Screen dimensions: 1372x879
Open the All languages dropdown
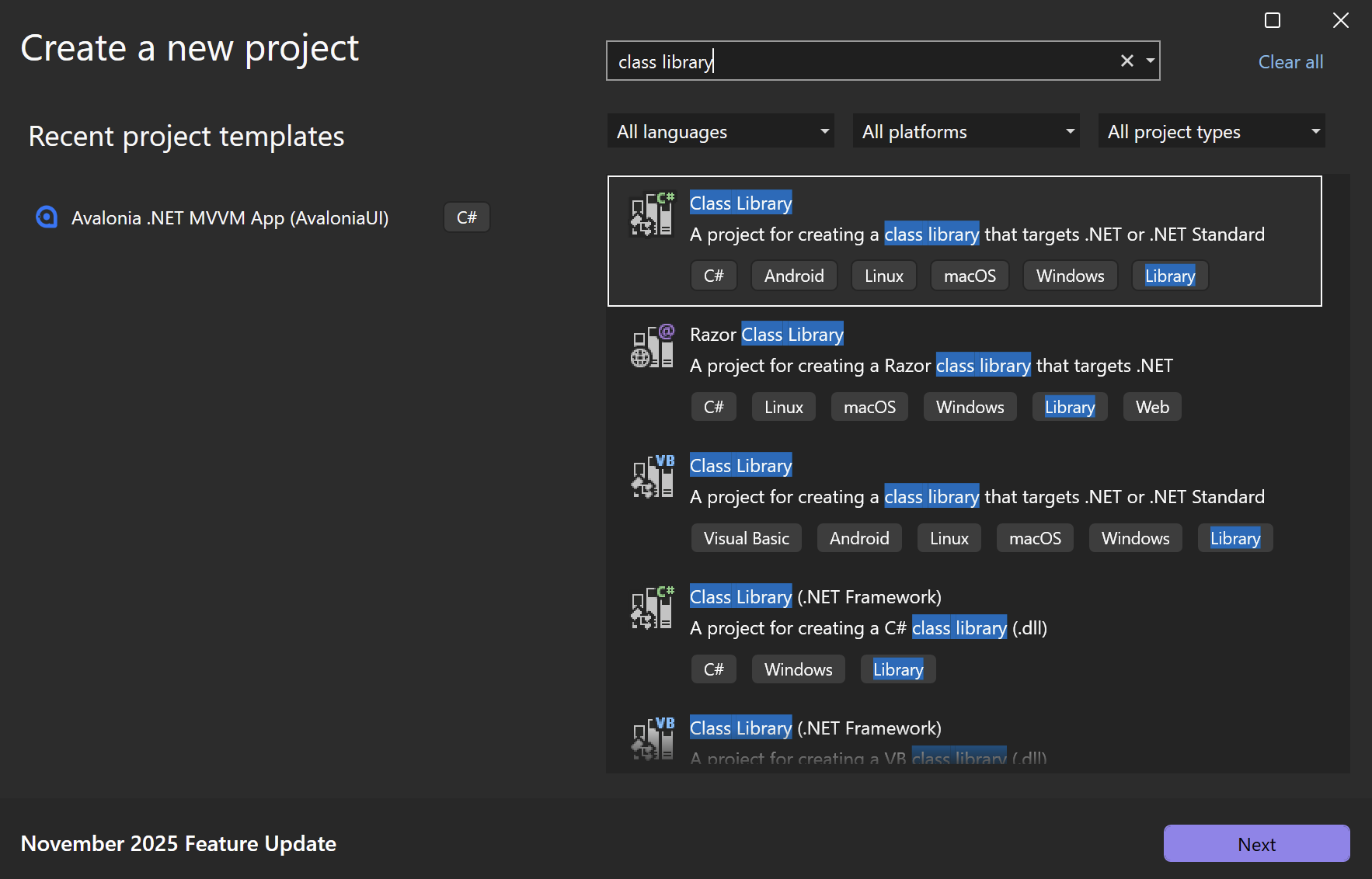[x=720, y=130]
